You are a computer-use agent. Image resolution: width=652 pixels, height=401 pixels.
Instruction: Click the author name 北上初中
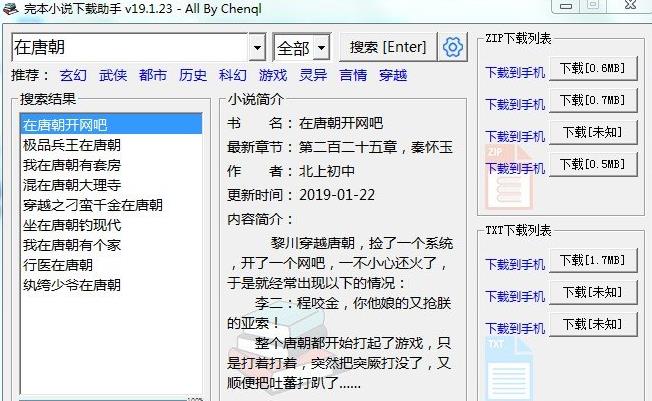(327, 171)
